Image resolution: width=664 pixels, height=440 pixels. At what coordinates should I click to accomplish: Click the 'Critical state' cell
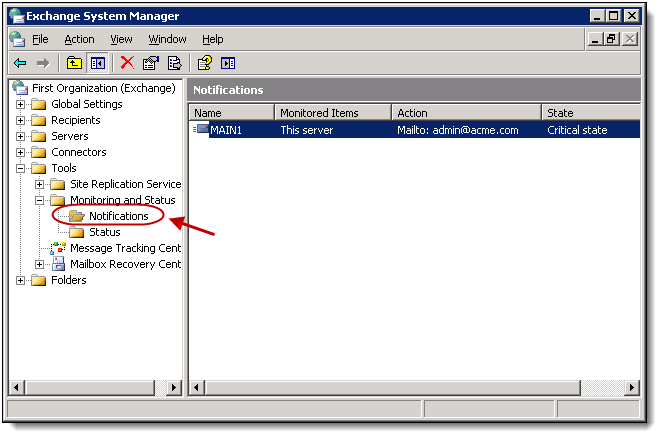577,130
